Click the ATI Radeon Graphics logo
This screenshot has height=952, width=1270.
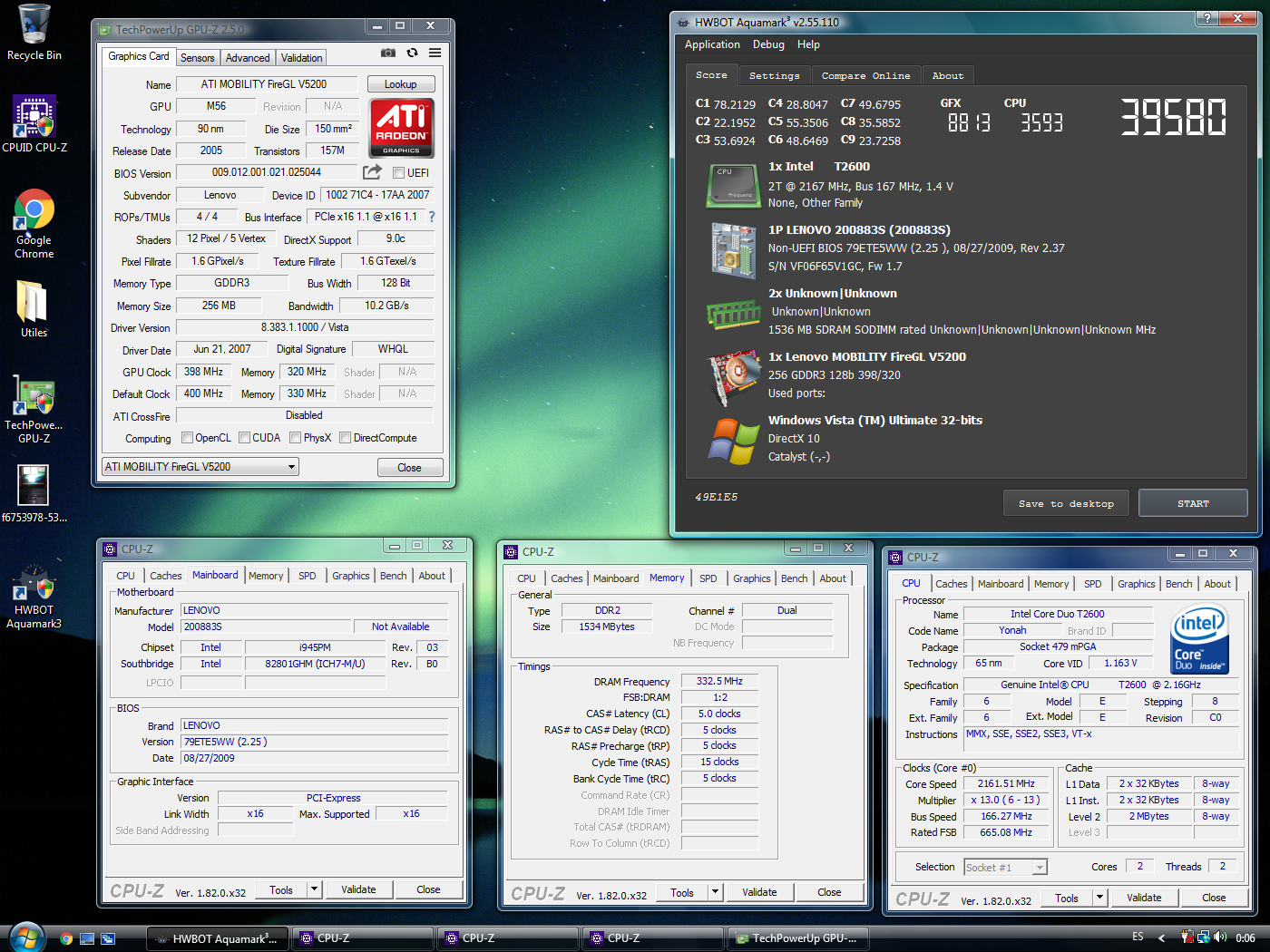tap(401, 128)
